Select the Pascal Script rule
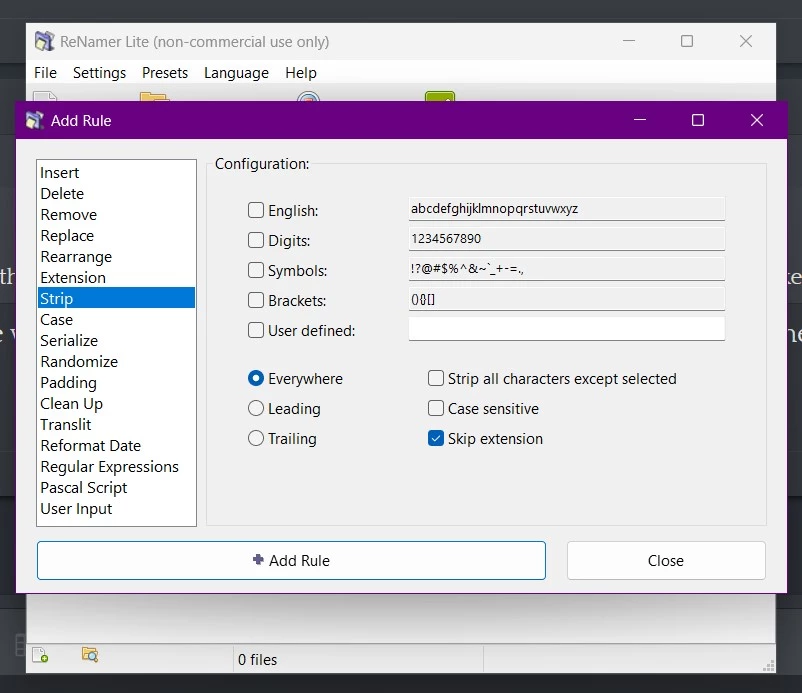 coord(117,487)
